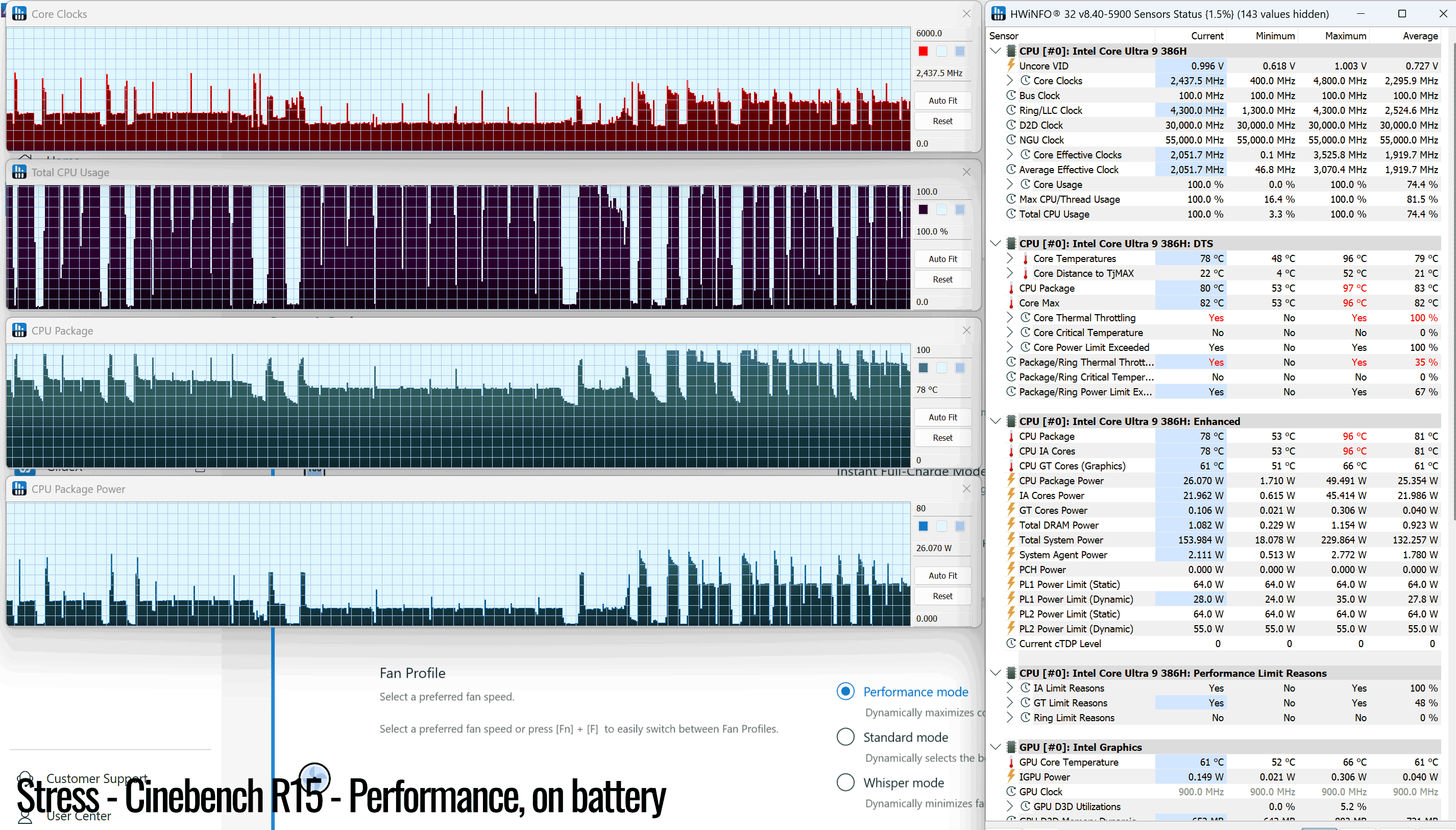Click the lightning icon beside Total System Power
This screenshot has height=830, width=1456.
[1011, 539]
